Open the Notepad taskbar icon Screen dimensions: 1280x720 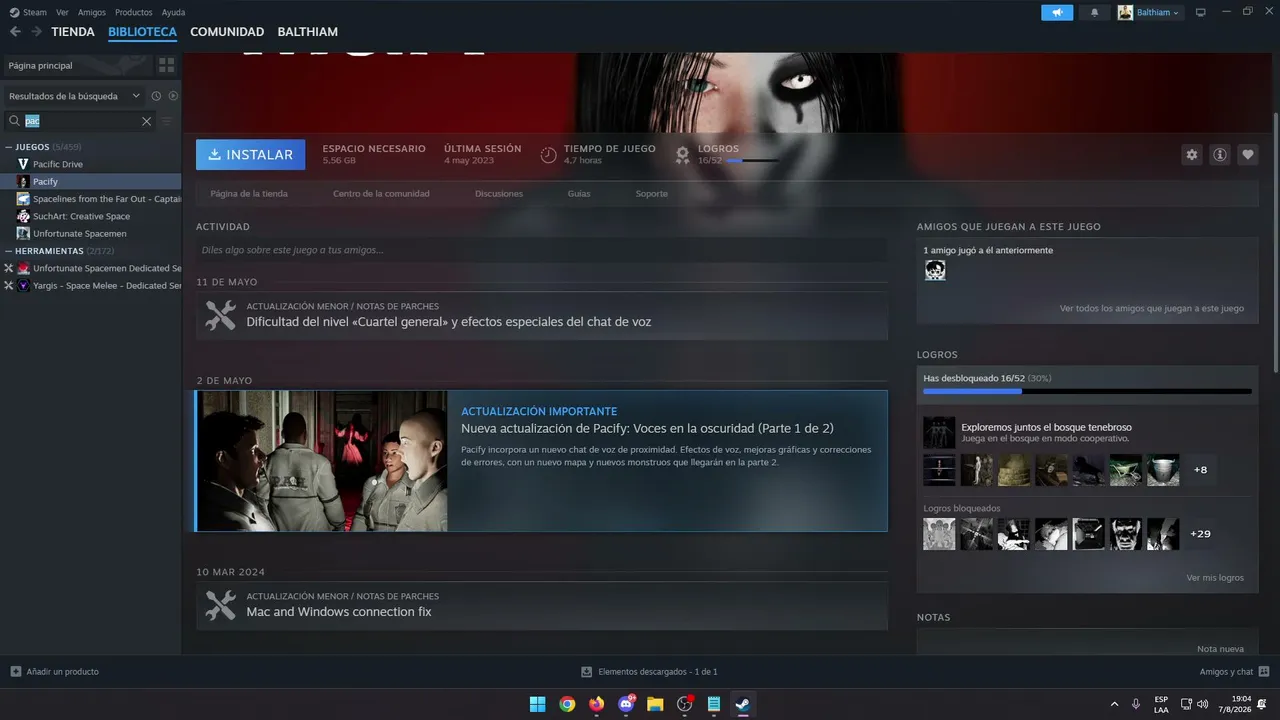tap(714, 704)
